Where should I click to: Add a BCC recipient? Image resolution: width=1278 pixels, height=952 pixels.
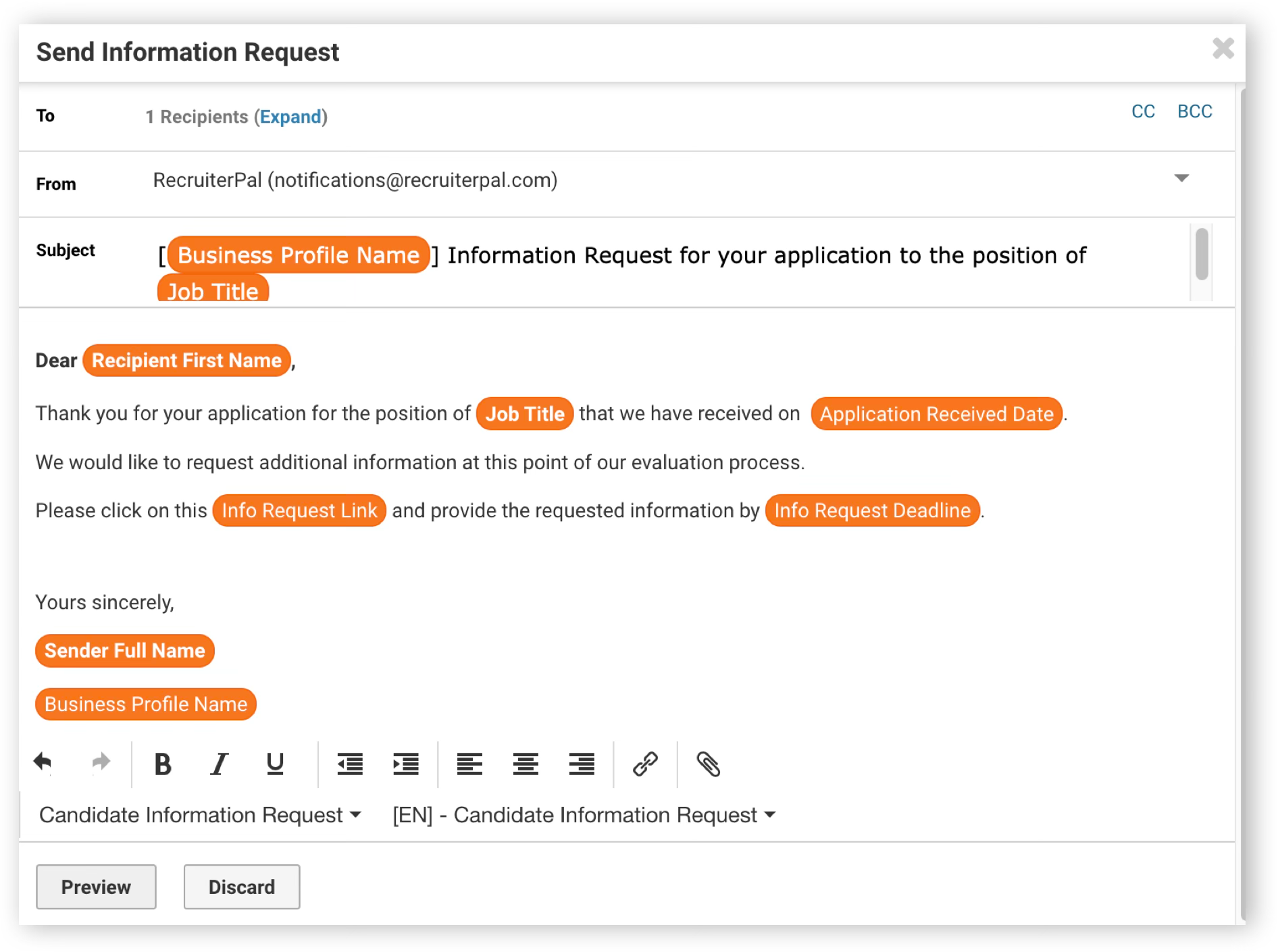pyautogui.click(x=1194, y=111)
